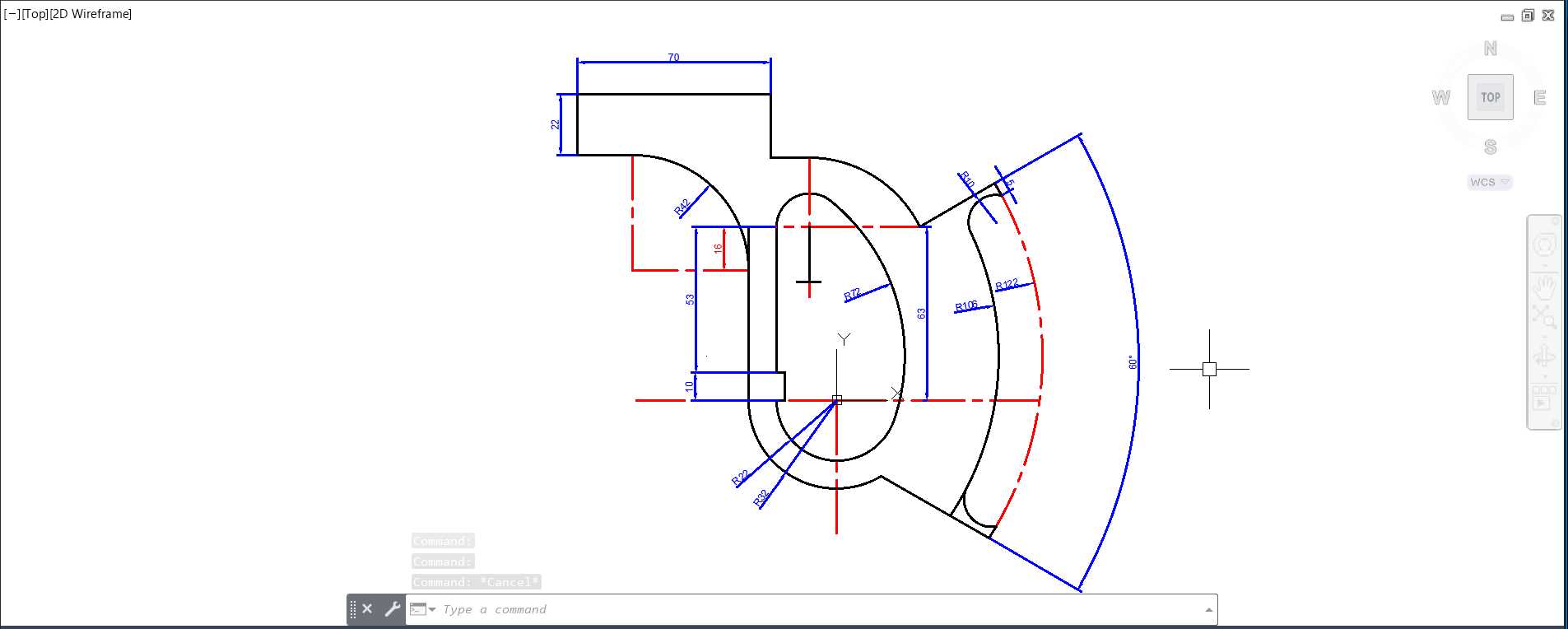This screenshot has height=629, width=1568.
Task: Click the recent commands icon
Action: (x=418, y=609)
